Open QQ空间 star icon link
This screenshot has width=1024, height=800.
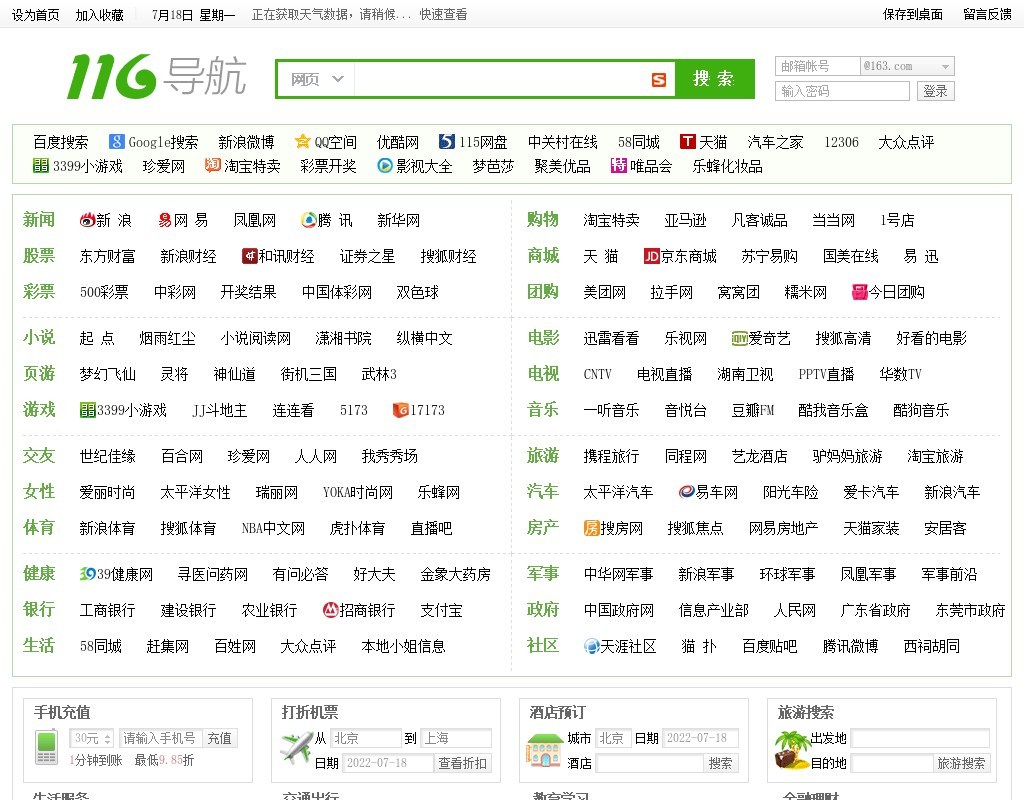[326, 142]
